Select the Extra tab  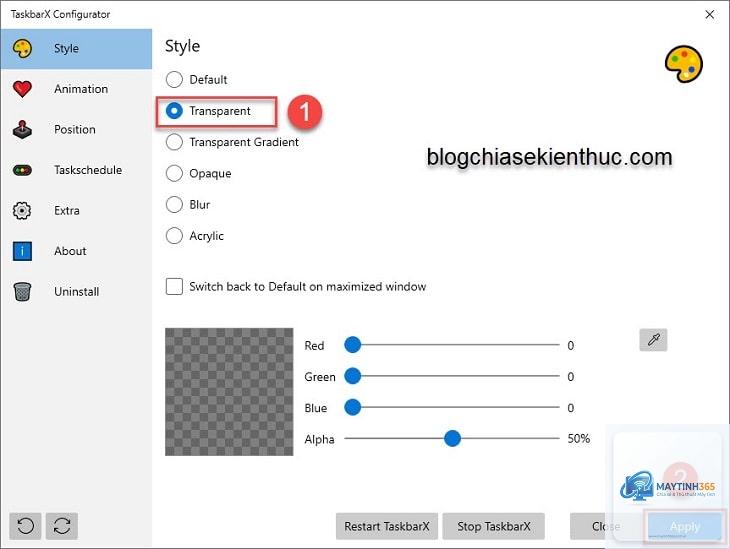coord(76,210)
